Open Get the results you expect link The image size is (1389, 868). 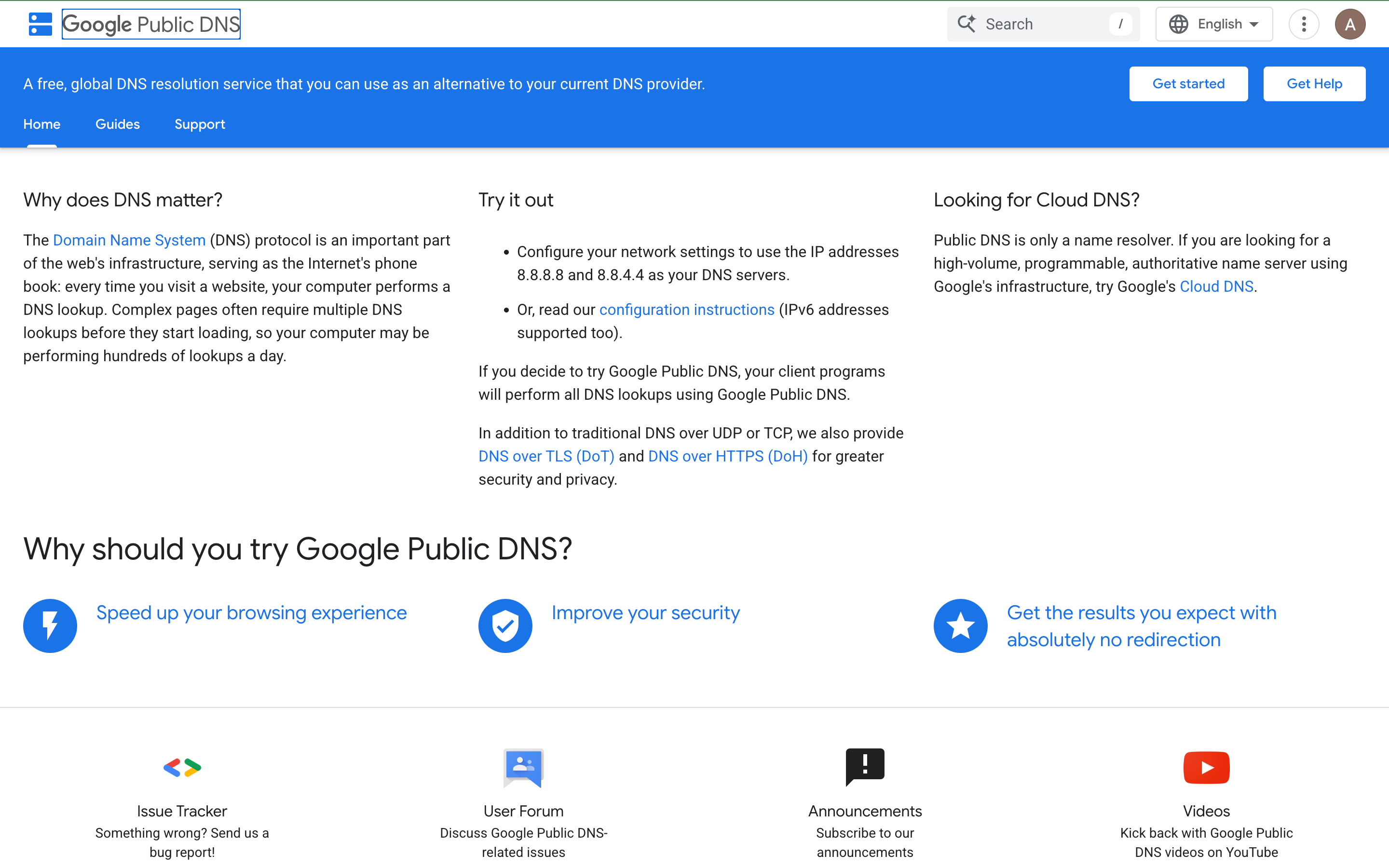click(x=1142, y=626)
